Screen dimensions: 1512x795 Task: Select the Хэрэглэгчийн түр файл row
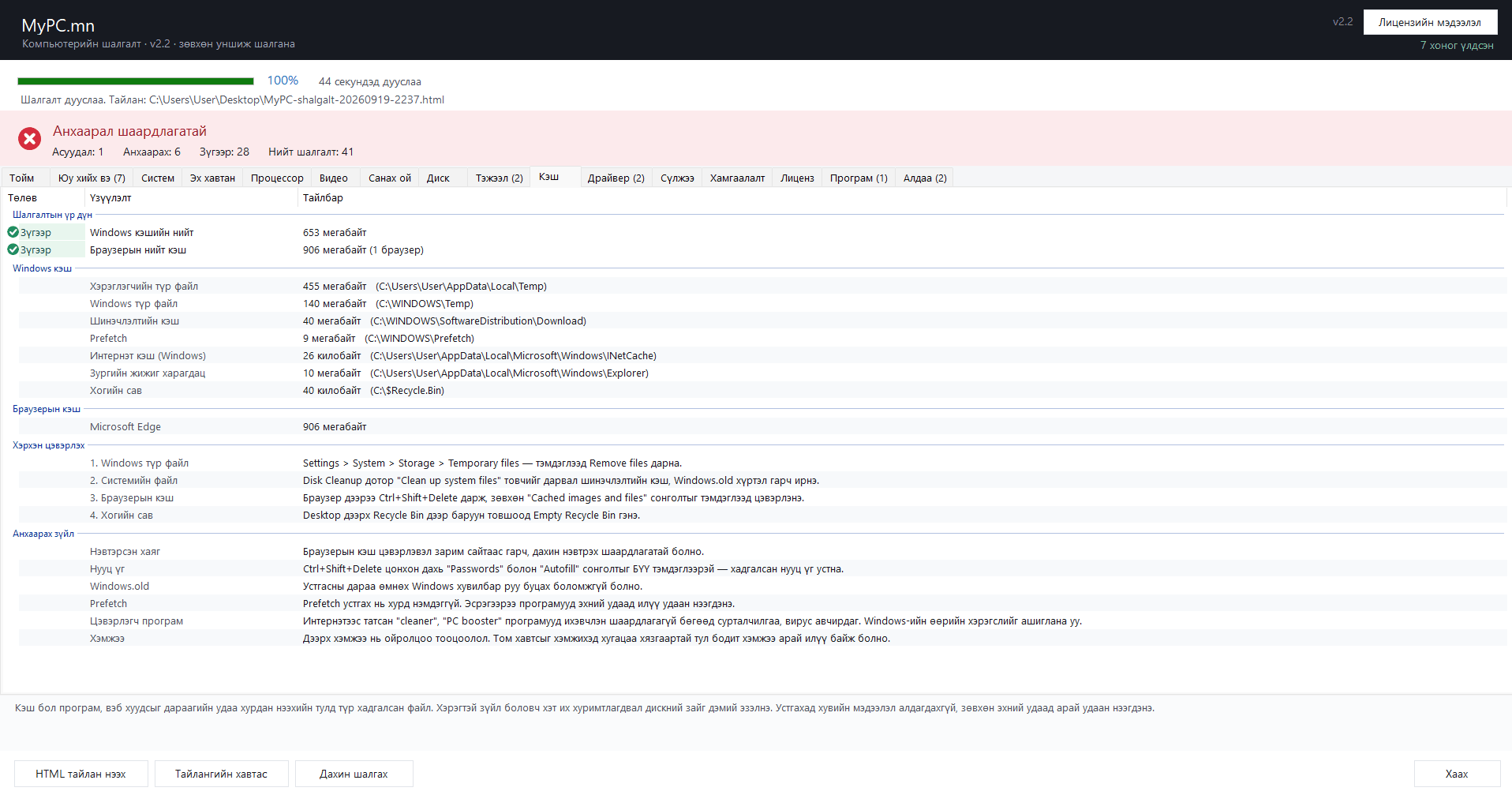[762, 286]
